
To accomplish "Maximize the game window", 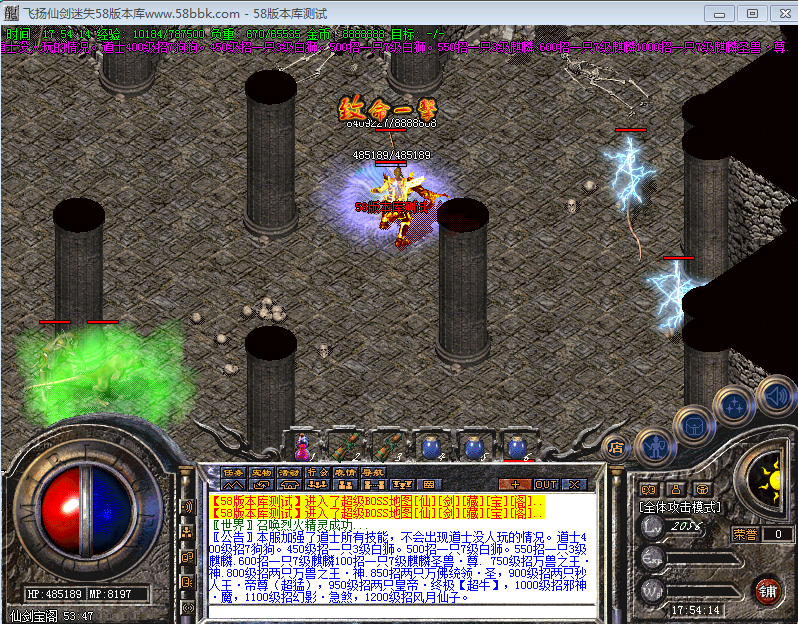I will (752, 14).
